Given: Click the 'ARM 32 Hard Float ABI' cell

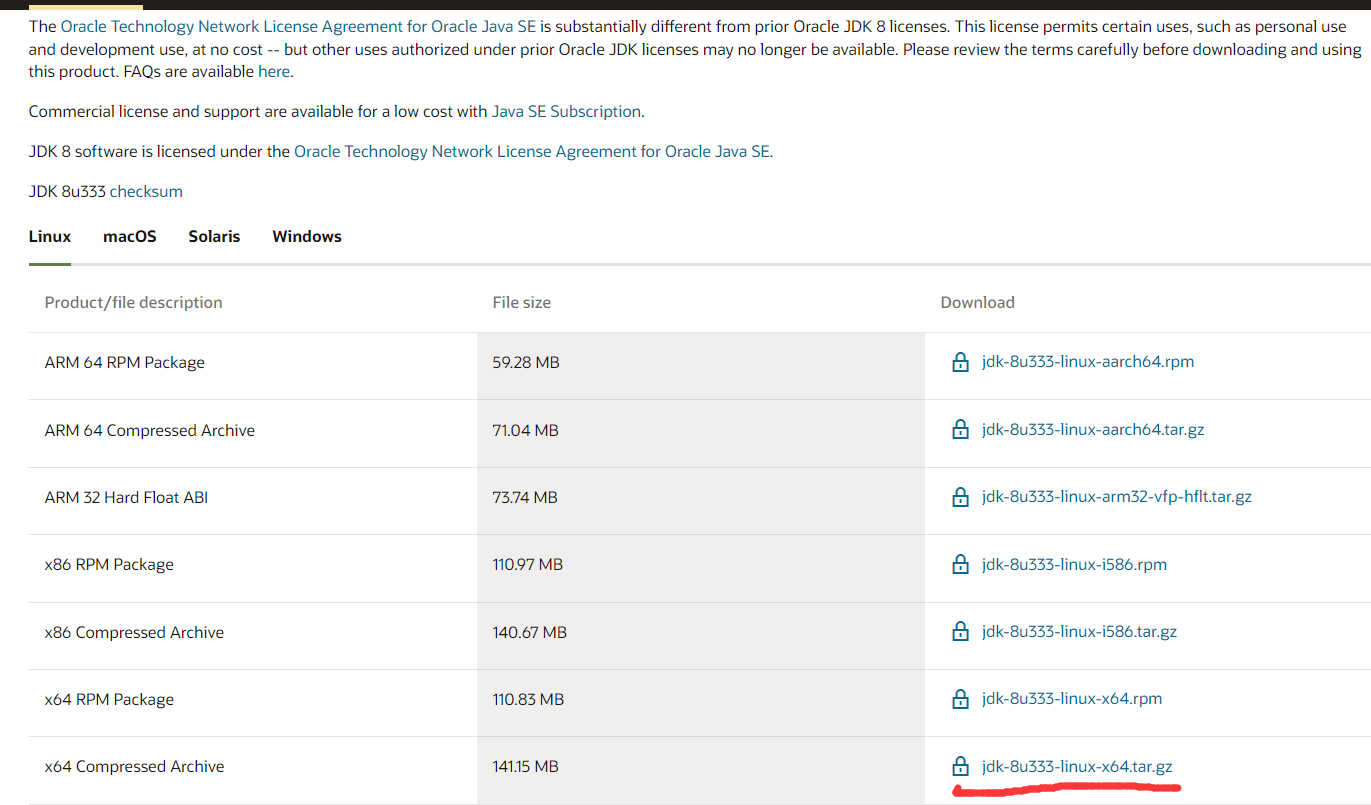Looking at the screenshot, I should [x=126, y=498].
